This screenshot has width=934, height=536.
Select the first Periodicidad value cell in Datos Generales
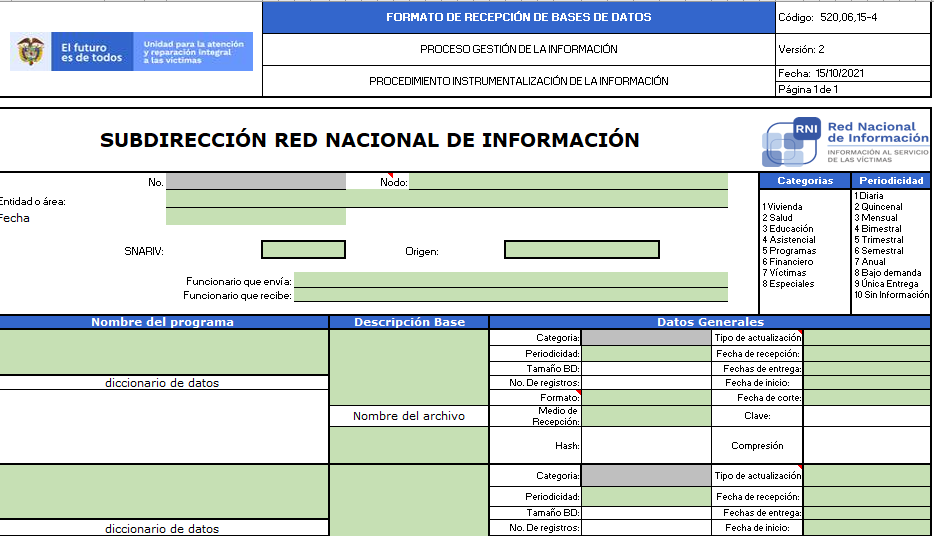point(646,354)
